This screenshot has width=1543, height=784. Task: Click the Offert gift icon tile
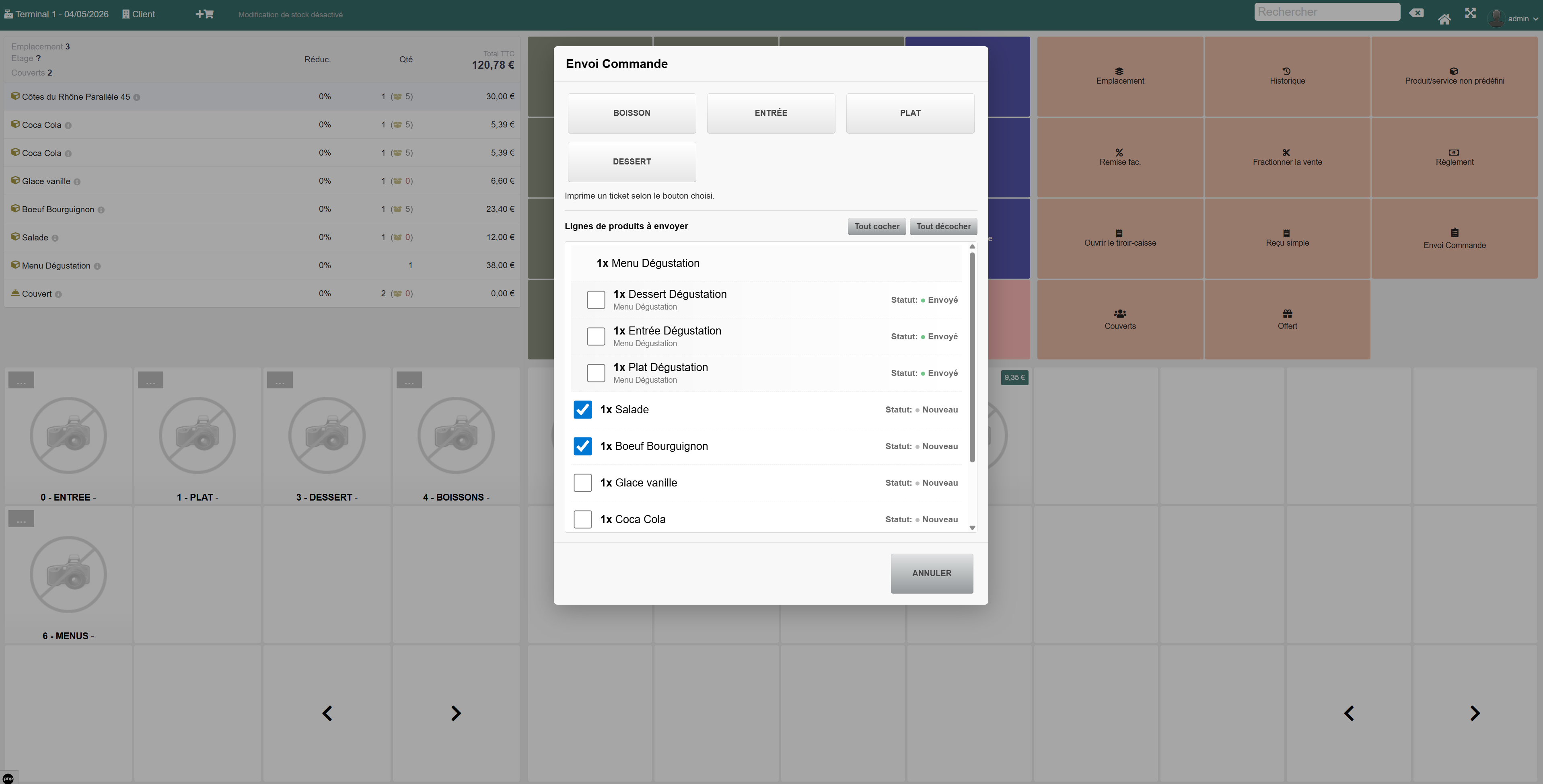pyautogui.click(x=1287, y=319)
